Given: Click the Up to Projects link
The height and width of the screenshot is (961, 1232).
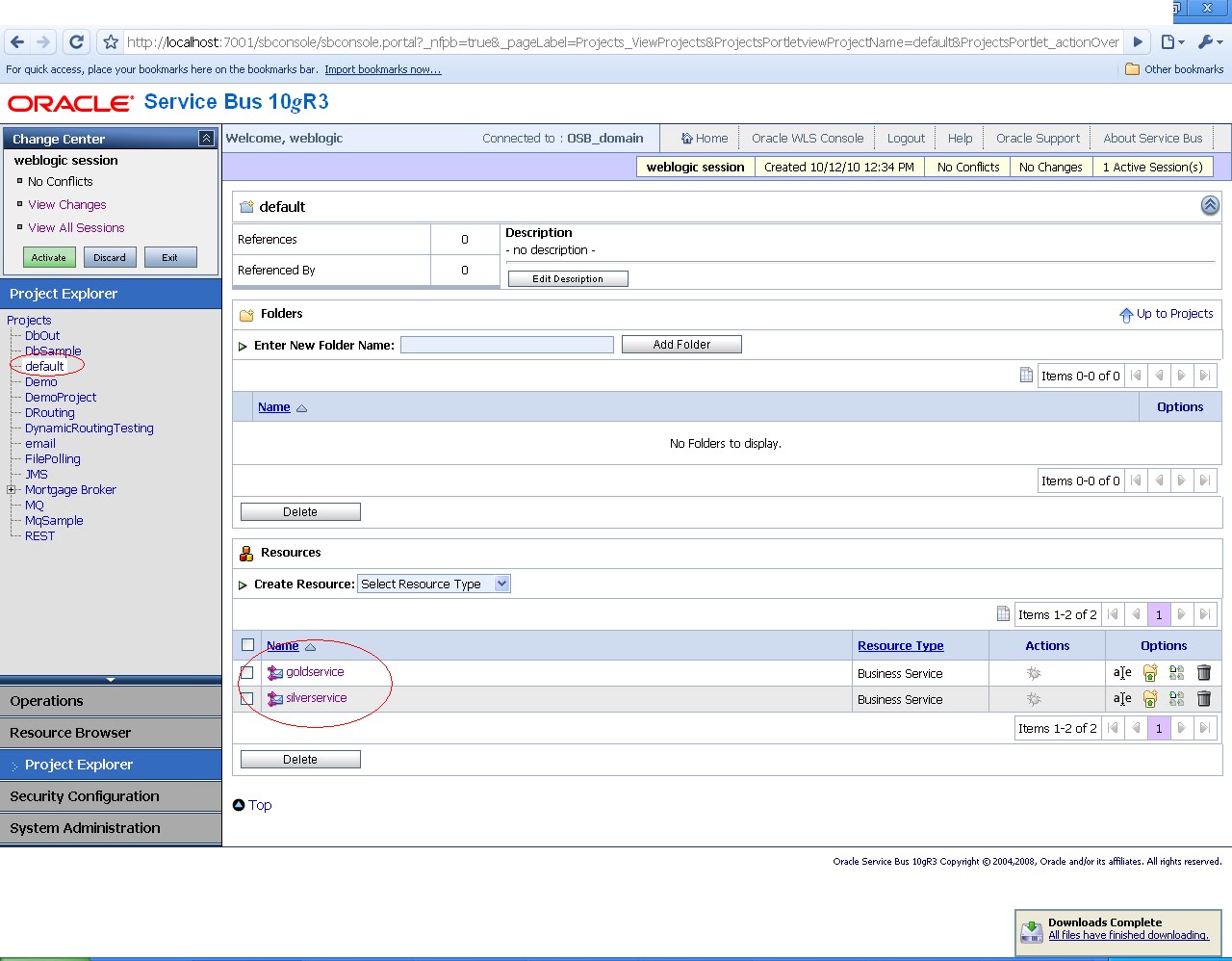Looking at the screenshot, I should coord(1167,314).
